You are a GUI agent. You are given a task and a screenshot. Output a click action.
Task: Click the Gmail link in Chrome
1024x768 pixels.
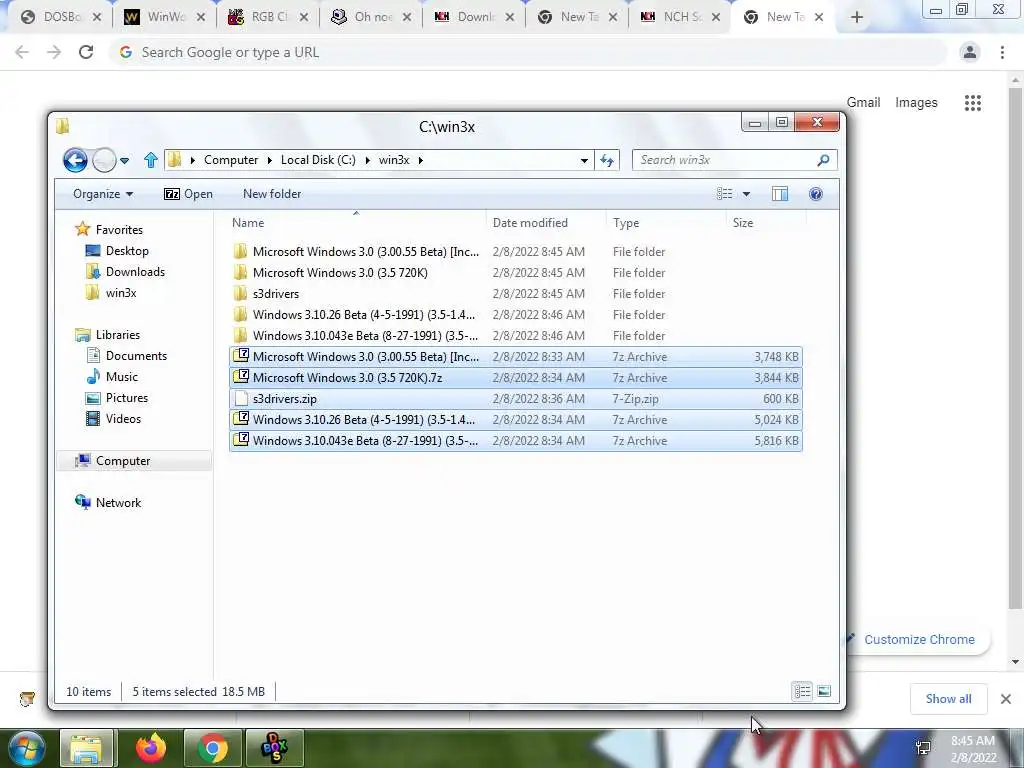(863, 103)
